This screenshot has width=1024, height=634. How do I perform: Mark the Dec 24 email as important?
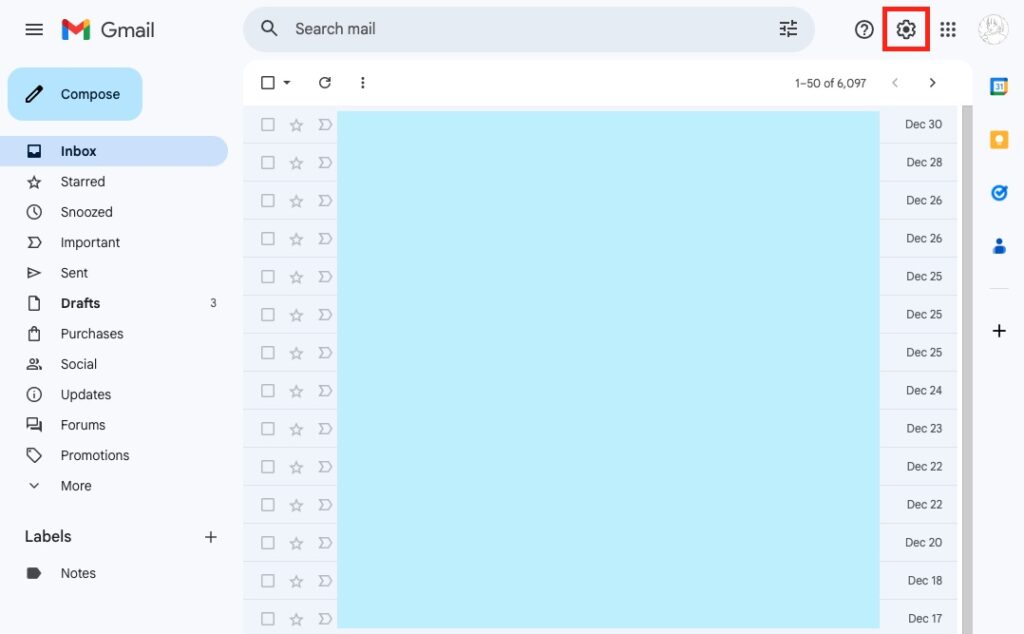[324, 391]
